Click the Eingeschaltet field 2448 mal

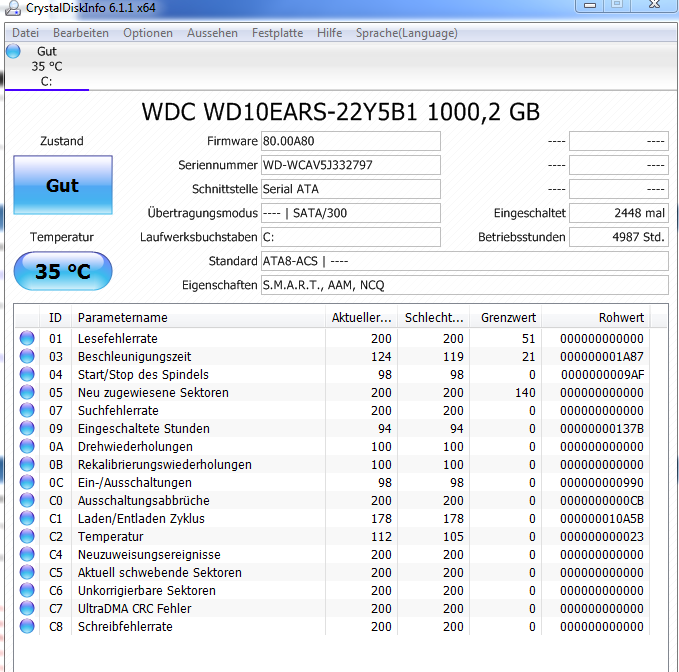click(619, 213)
